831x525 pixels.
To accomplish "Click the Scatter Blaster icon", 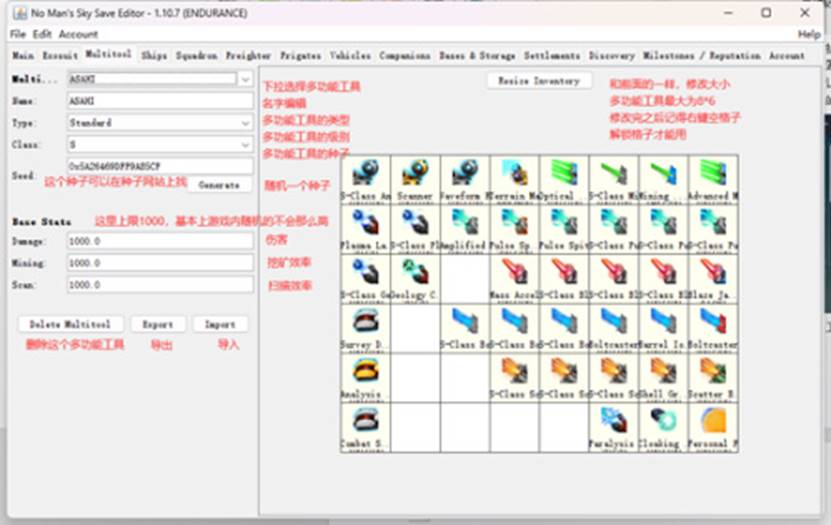I will (x=713, y=378).
